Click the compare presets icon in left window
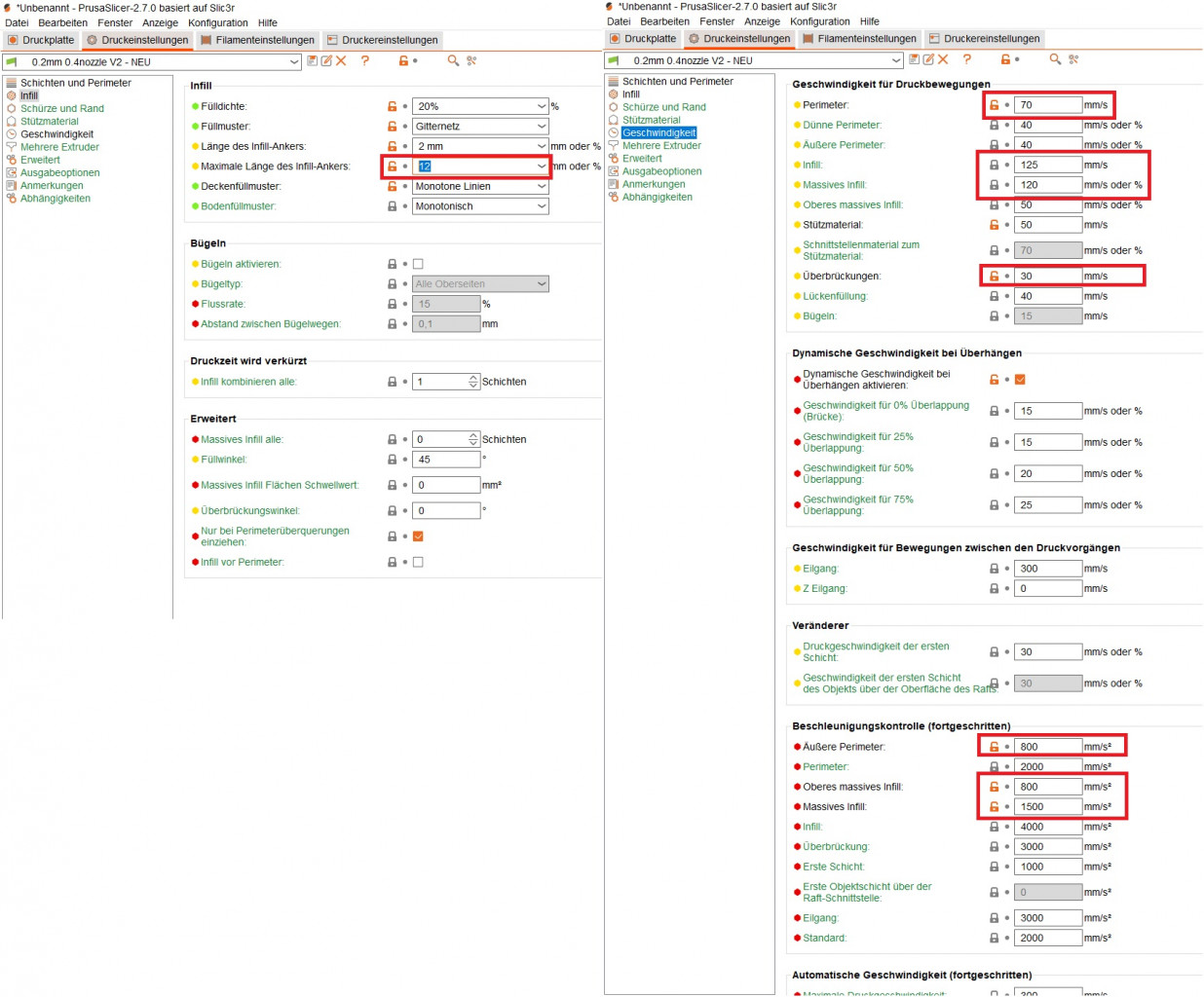The image size is (1204, 997). (472, 61)
